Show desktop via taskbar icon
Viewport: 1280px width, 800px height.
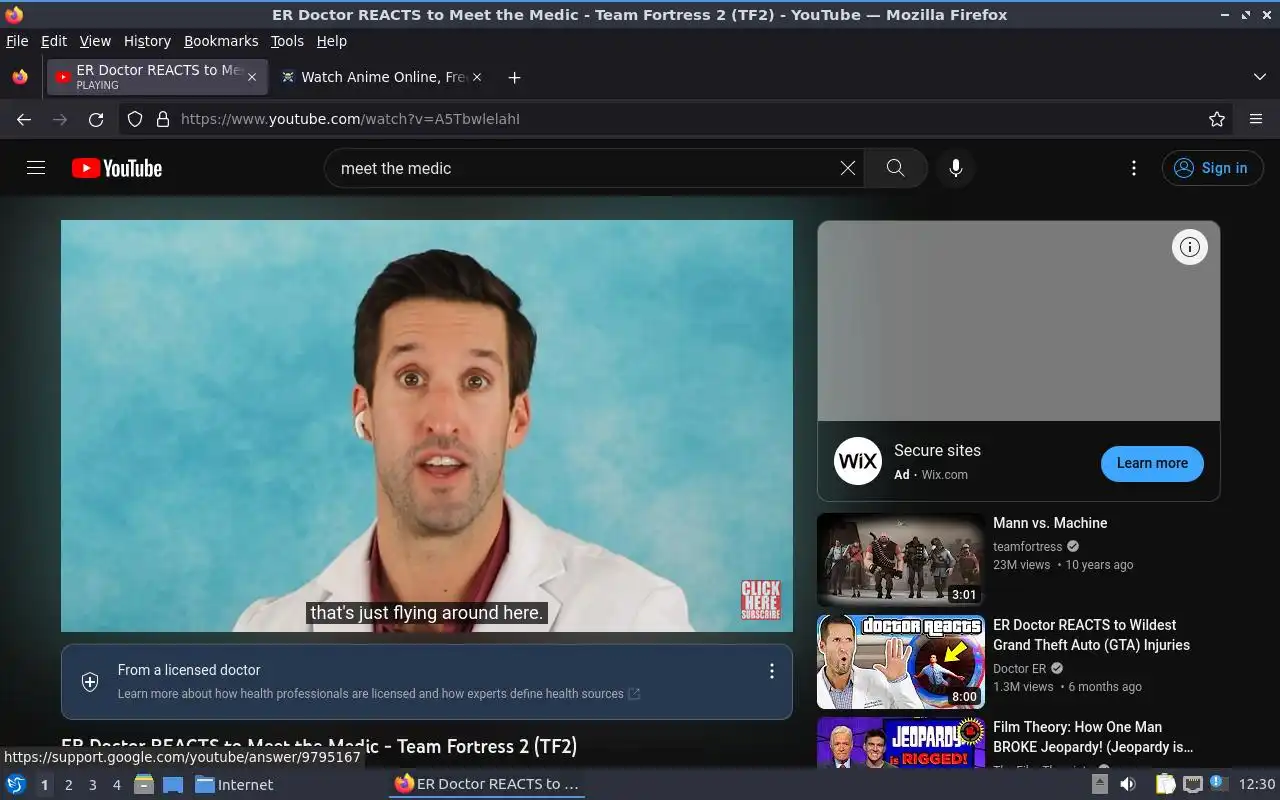[173, 784]
